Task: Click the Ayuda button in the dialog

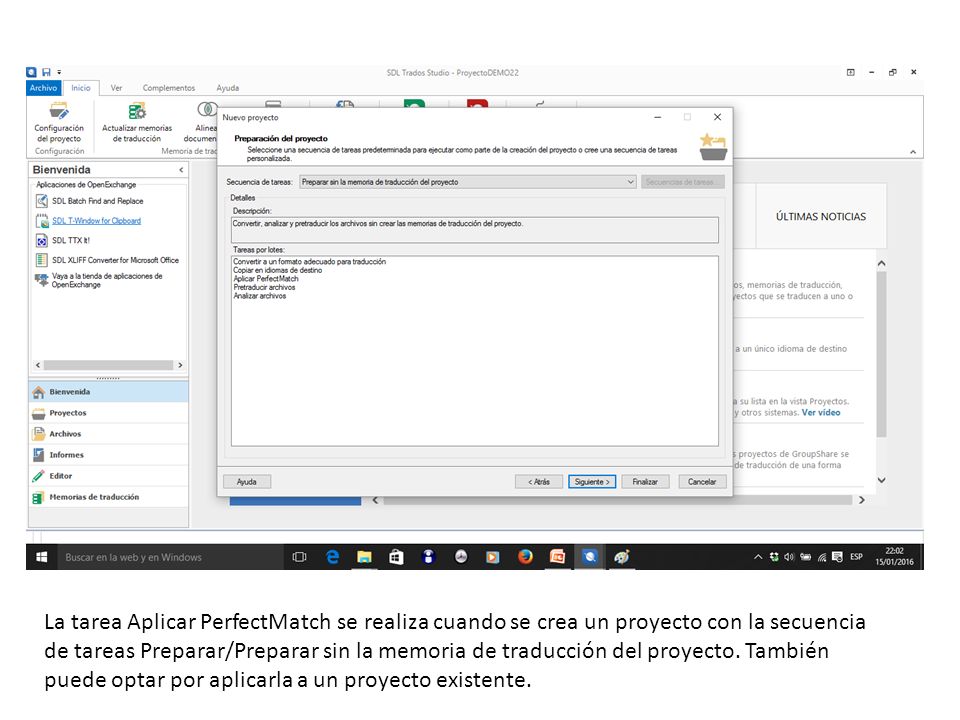Action: [247, 482]
